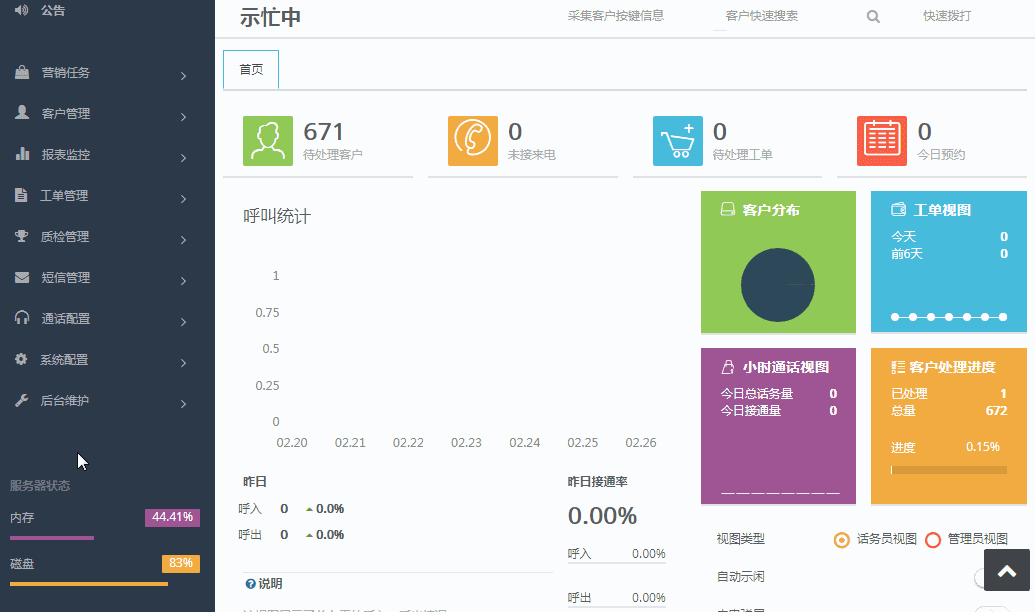Open the 客户管理 sidebar label
This screenshot has height=612, width=1035.
pyautogui.click(x=65, y=114)
